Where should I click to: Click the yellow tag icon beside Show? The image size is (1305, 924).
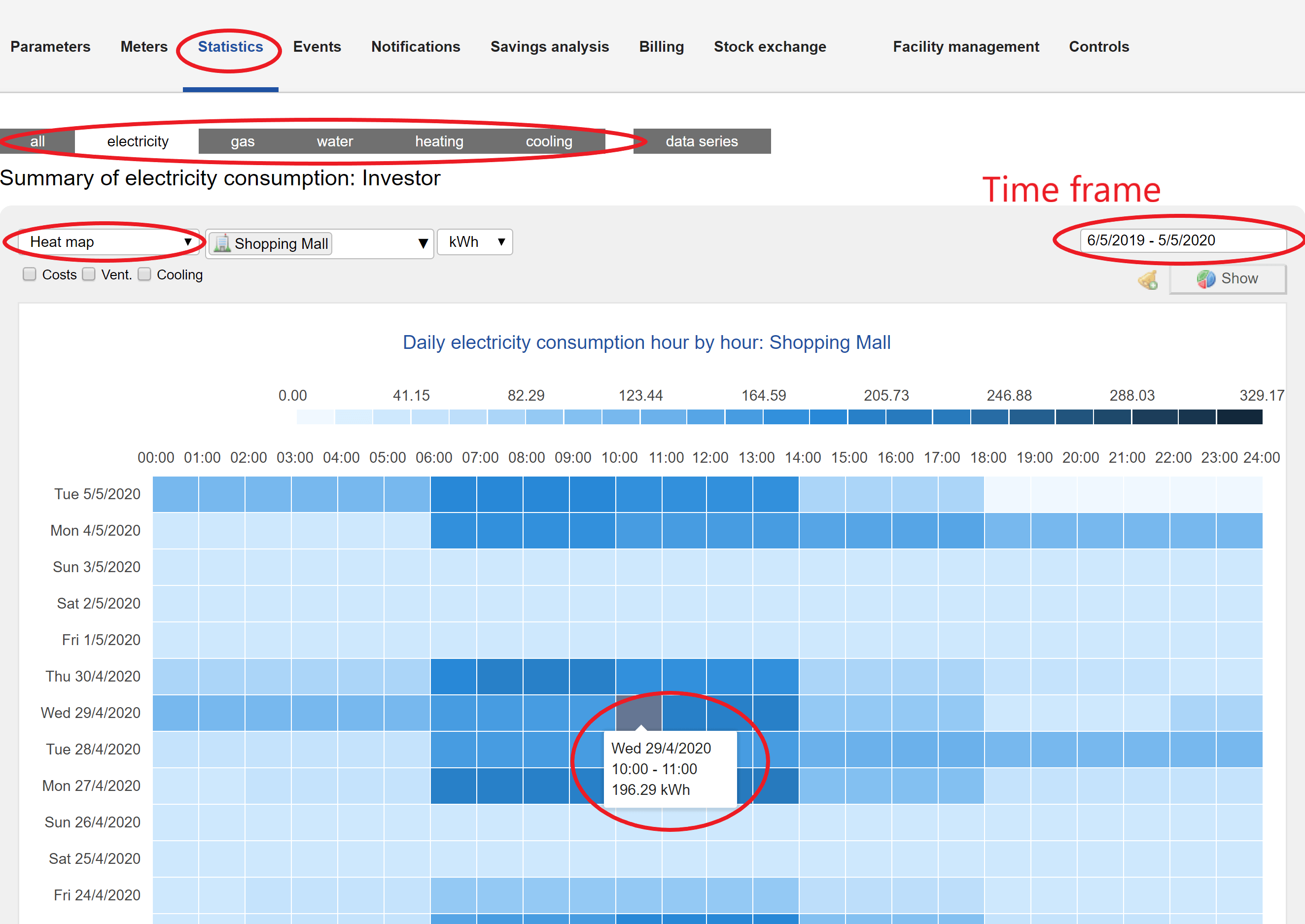coord(1147,279)
